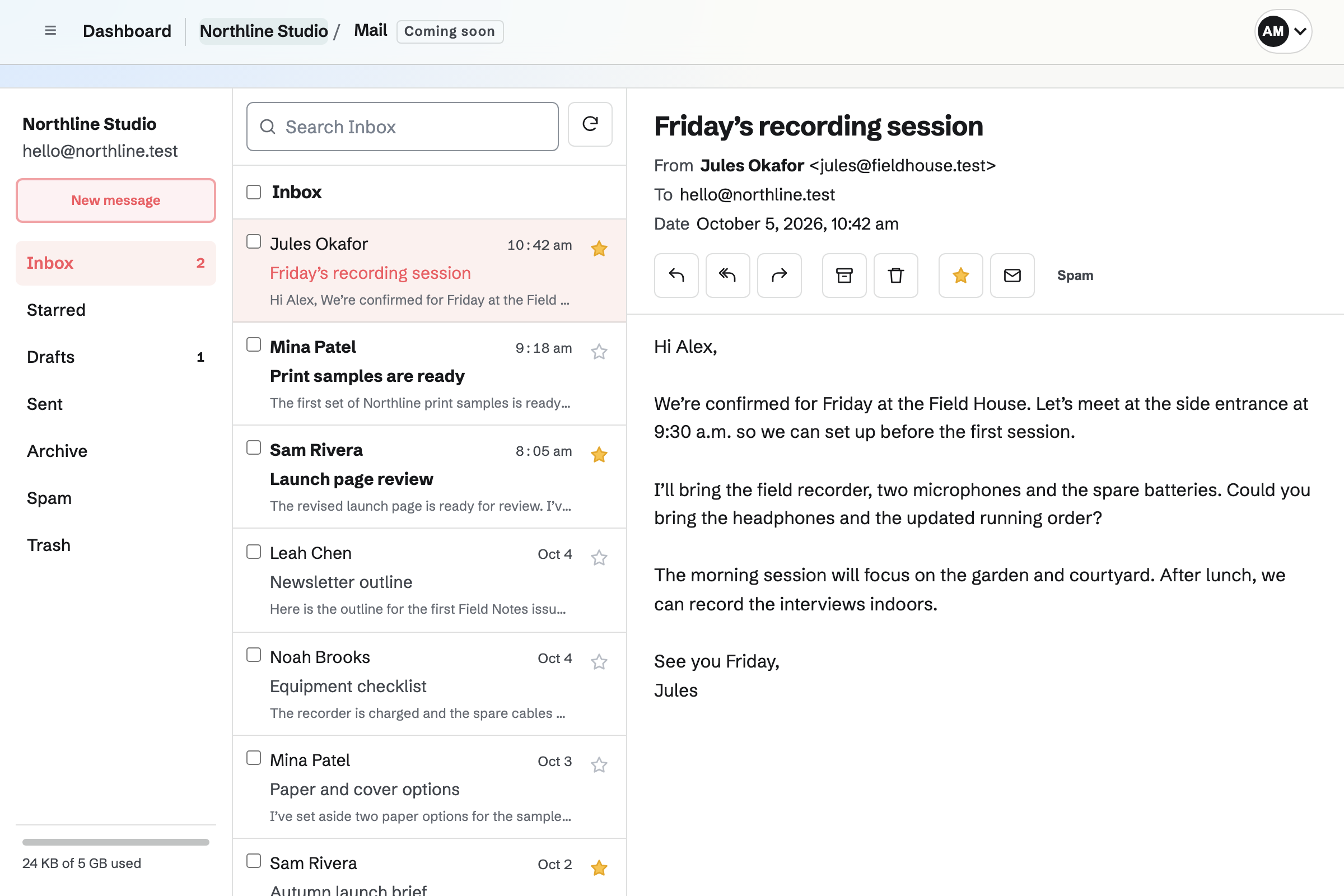Open the Equipment checklist email
Image resolution: width=1344 pixels, height=896 pixels.
(429, 684)
